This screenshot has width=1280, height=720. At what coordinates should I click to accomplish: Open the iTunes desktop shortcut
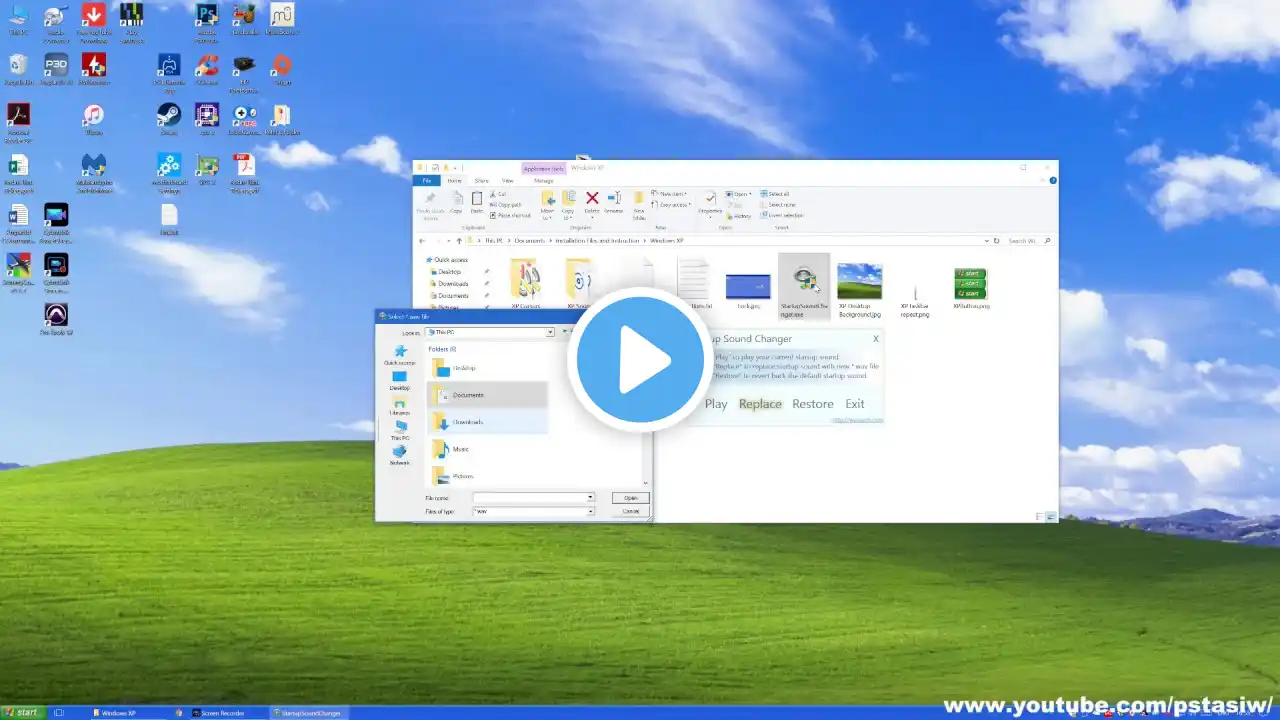(x=93, y=119)
